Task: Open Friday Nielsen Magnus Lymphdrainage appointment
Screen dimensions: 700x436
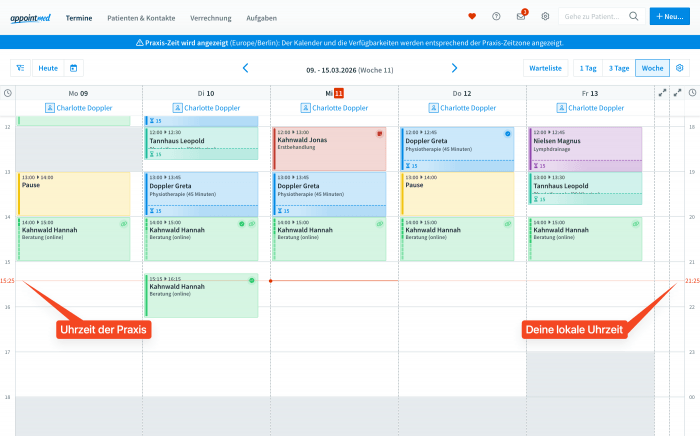Action: (585, 149)
